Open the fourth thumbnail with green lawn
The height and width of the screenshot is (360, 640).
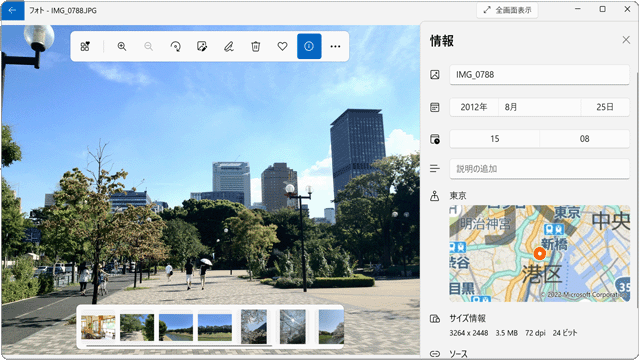pos(215,327)
